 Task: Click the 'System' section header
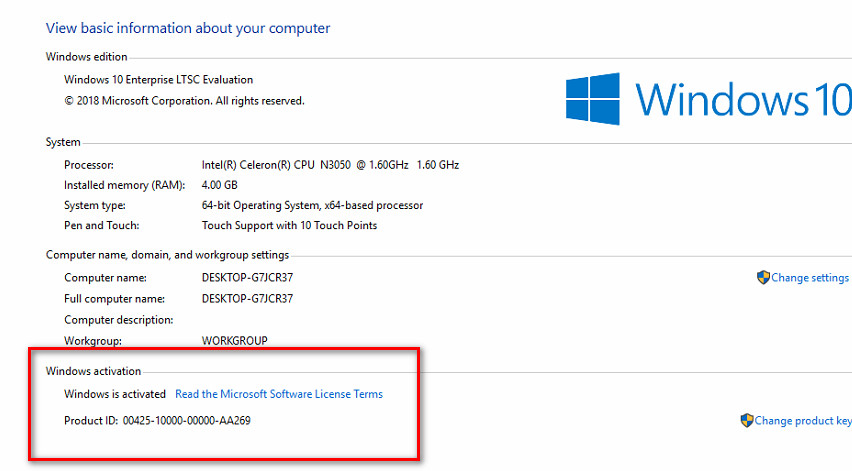(63, 142)
